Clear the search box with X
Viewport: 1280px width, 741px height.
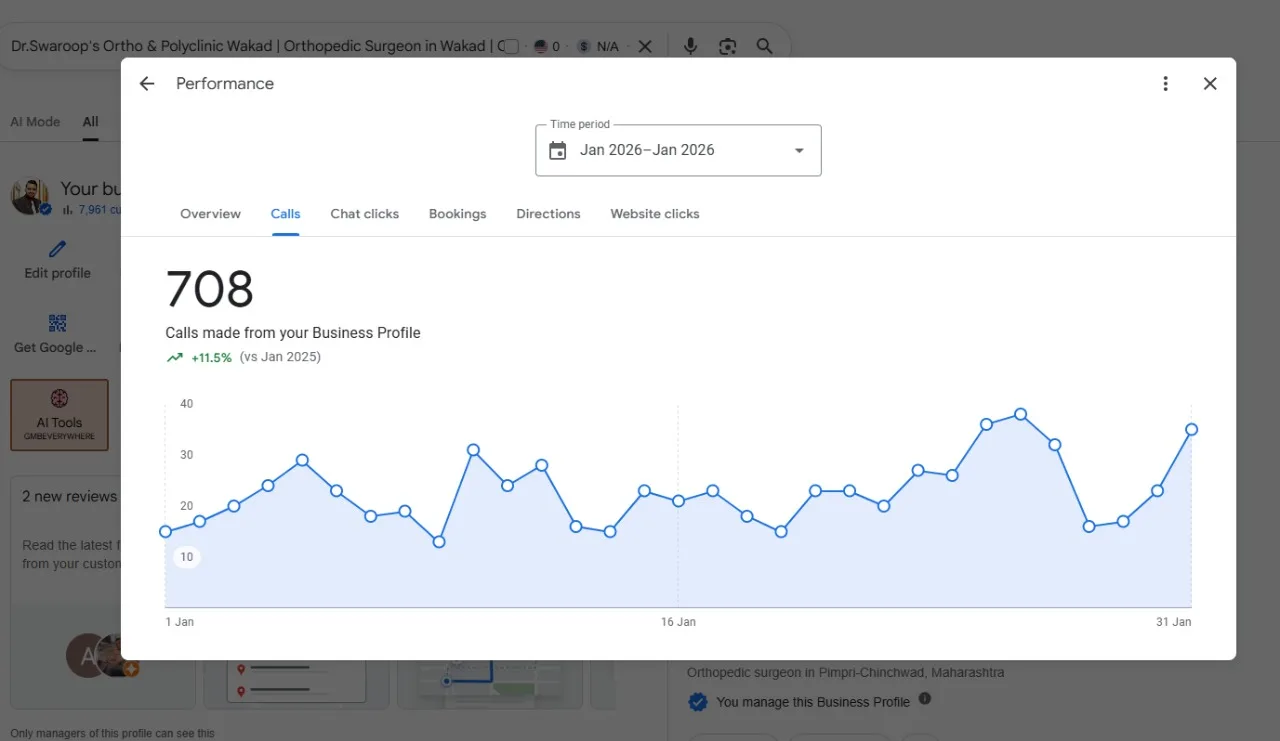click(645, 46)
